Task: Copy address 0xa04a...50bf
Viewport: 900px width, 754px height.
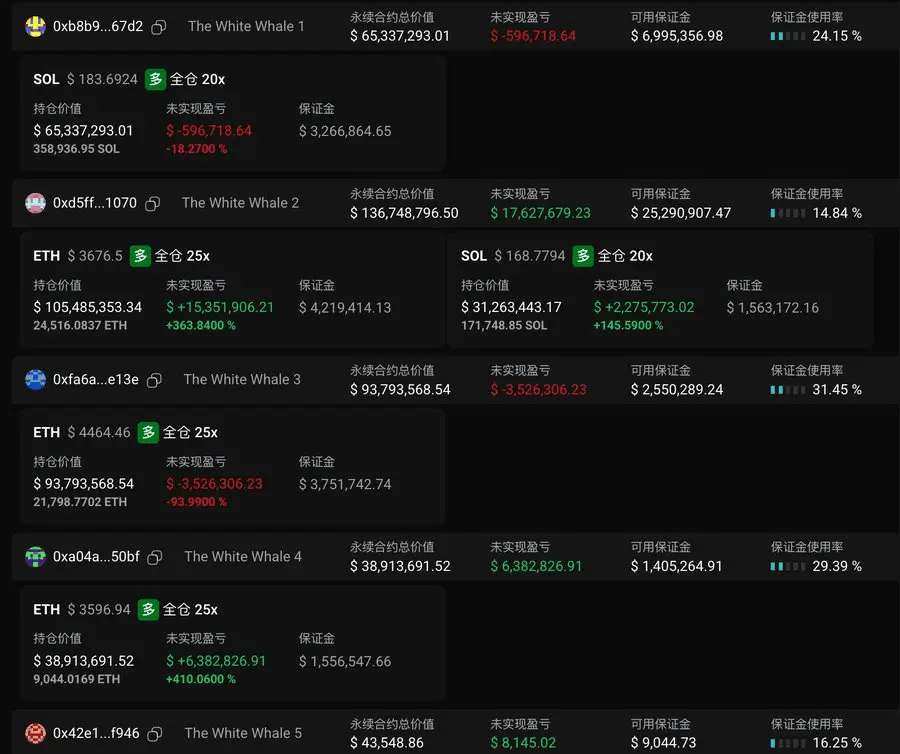Action: [x=154, y=557]
